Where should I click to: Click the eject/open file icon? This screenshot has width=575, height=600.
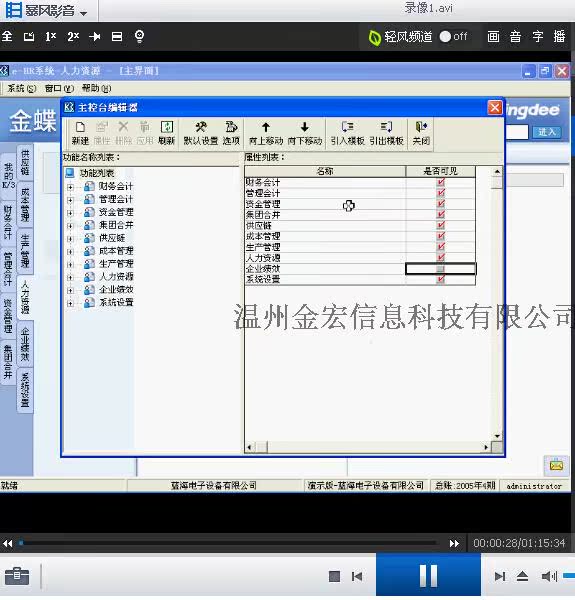pyautogui.click(x=522, y=576)
